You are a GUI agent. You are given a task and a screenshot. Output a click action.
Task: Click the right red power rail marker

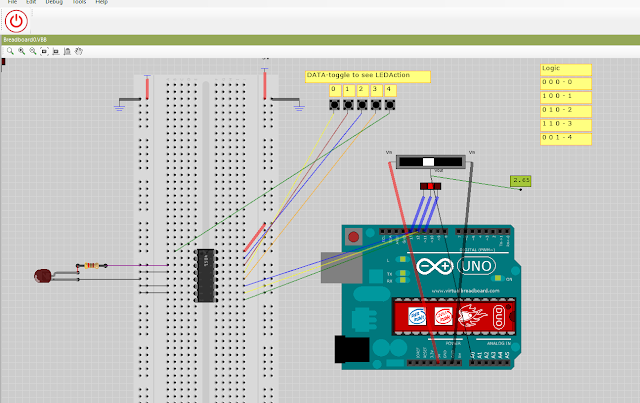(265, 84)
